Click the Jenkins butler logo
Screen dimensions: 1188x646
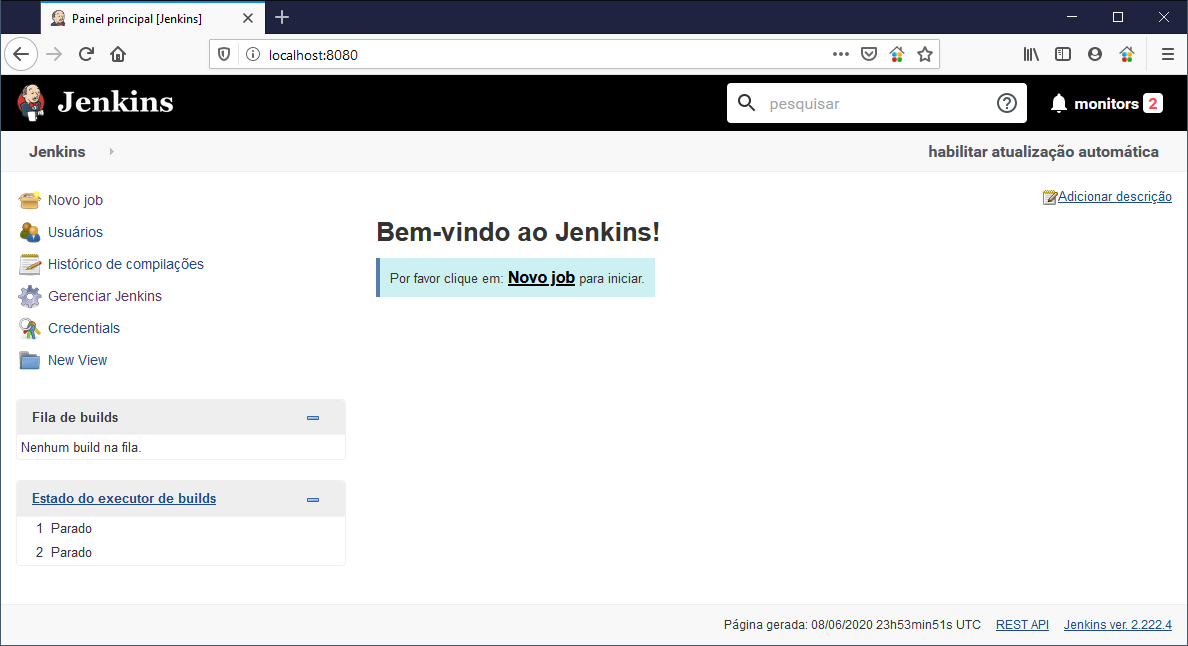31,103
